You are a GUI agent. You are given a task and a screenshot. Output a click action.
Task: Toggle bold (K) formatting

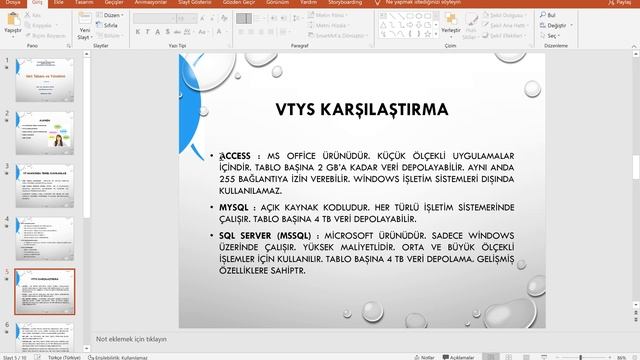(x=138, y=32)
